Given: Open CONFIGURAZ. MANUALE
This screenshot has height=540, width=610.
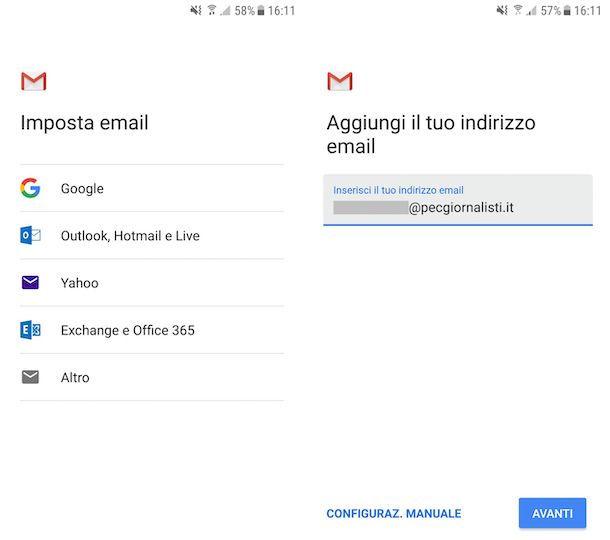Looking at the screenshot, I should click(x=394, y=514).
